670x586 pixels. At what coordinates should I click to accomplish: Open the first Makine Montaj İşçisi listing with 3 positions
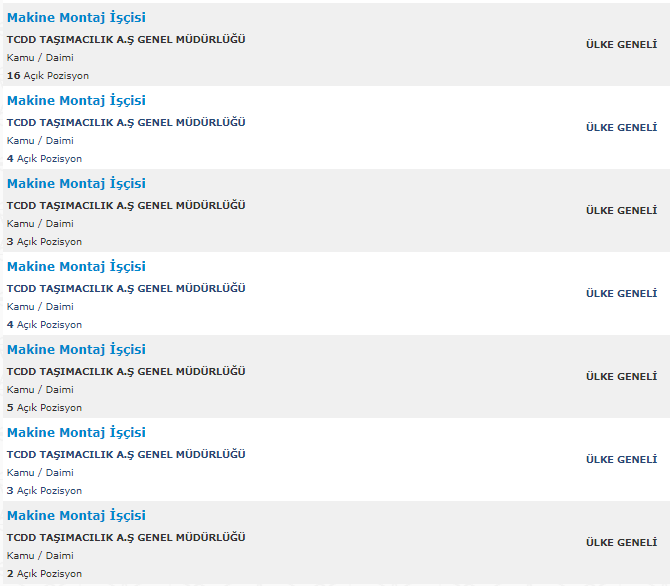click(76, 183)
